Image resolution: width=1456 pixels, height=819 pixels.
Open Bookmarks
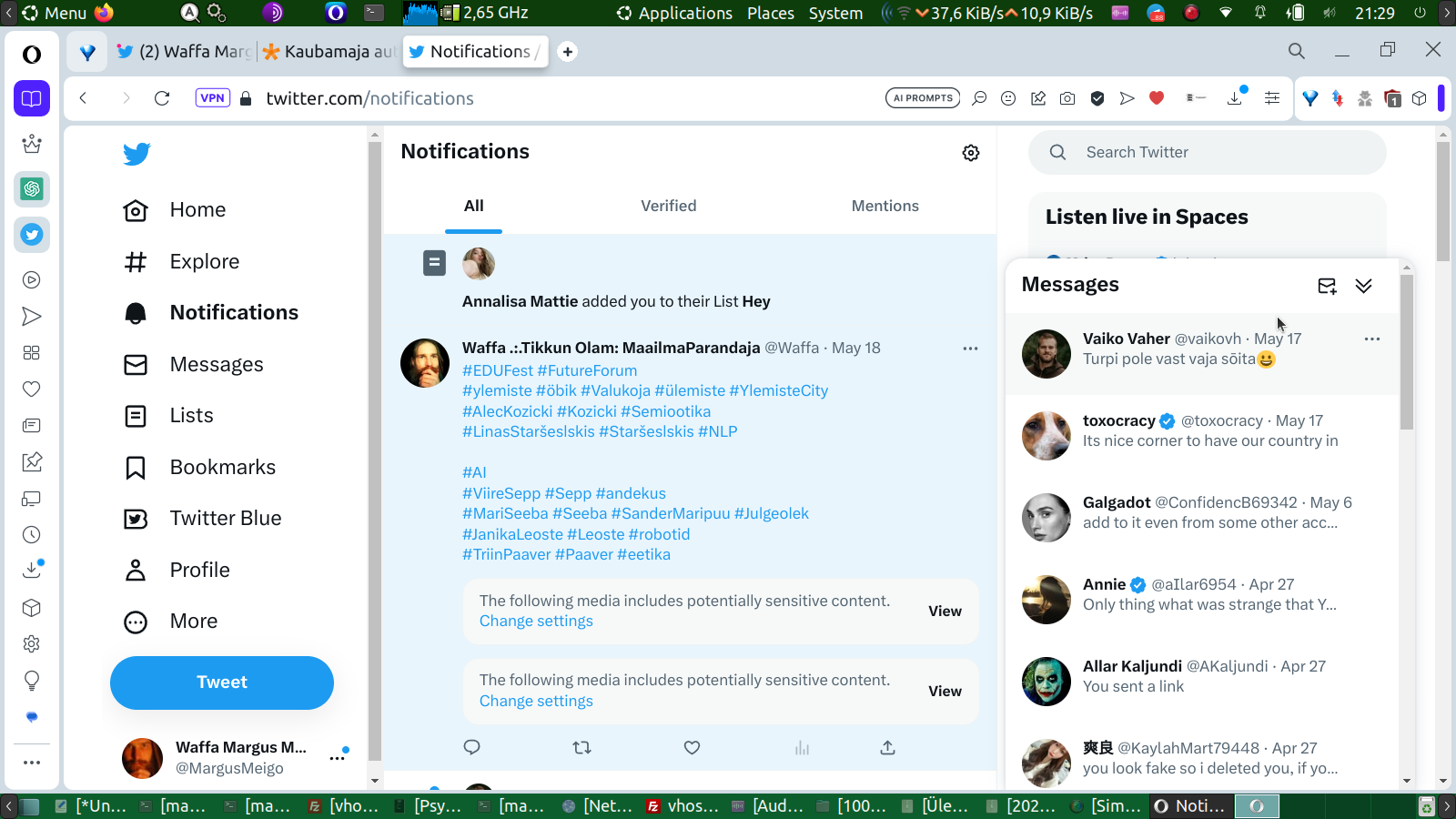pos(199,468)
